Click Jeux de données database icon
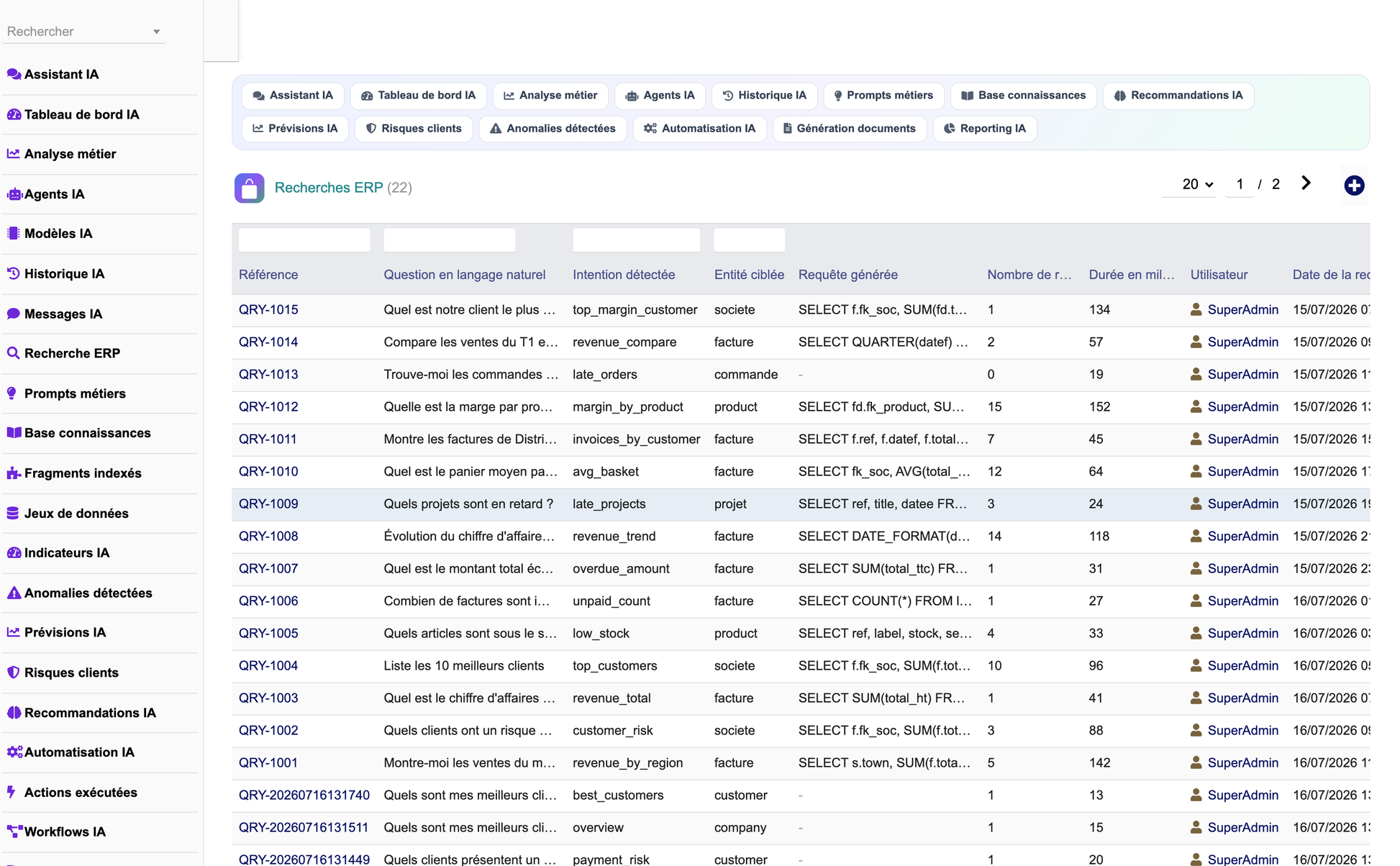Screen dimensions: 1400x866 tap(13, 513)
